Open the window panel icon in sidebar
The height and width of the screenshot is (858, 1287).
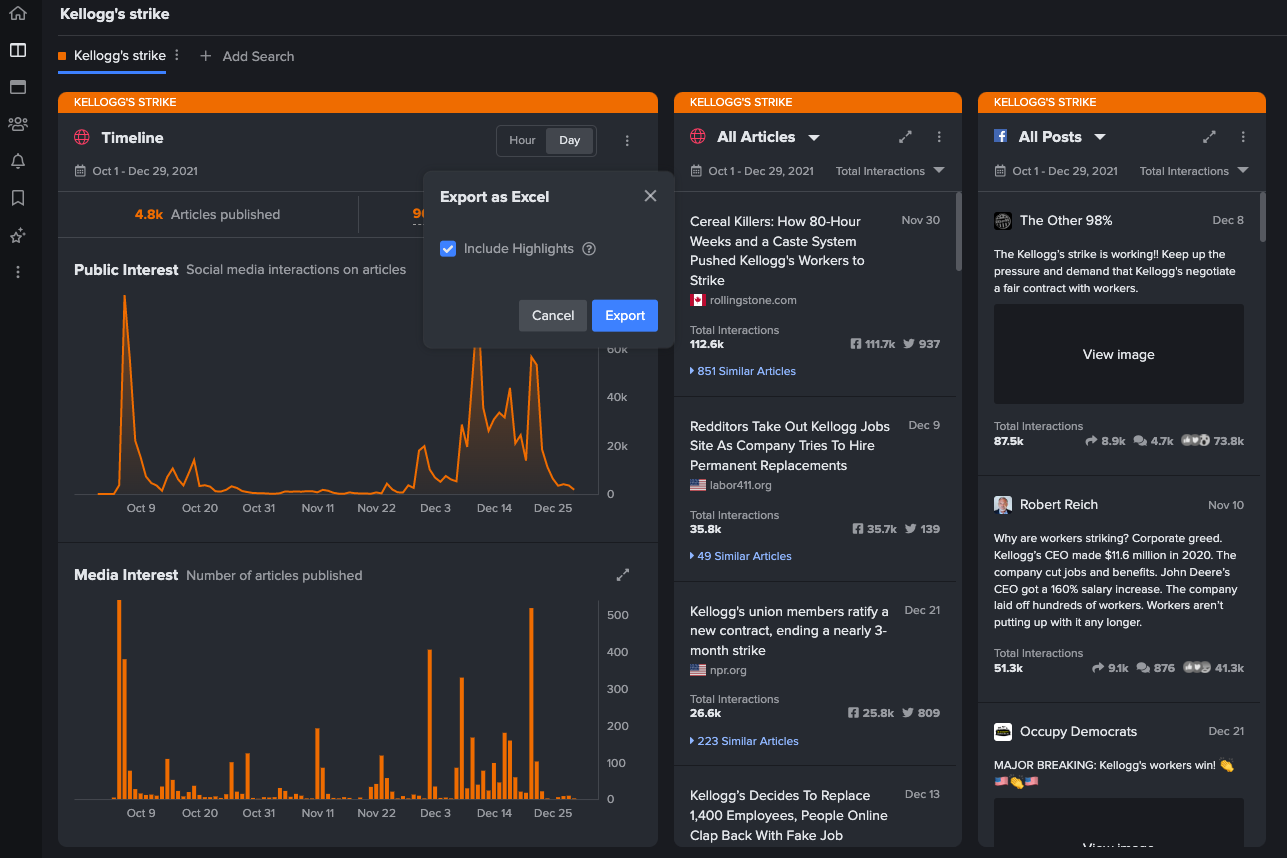coord(17,87)
